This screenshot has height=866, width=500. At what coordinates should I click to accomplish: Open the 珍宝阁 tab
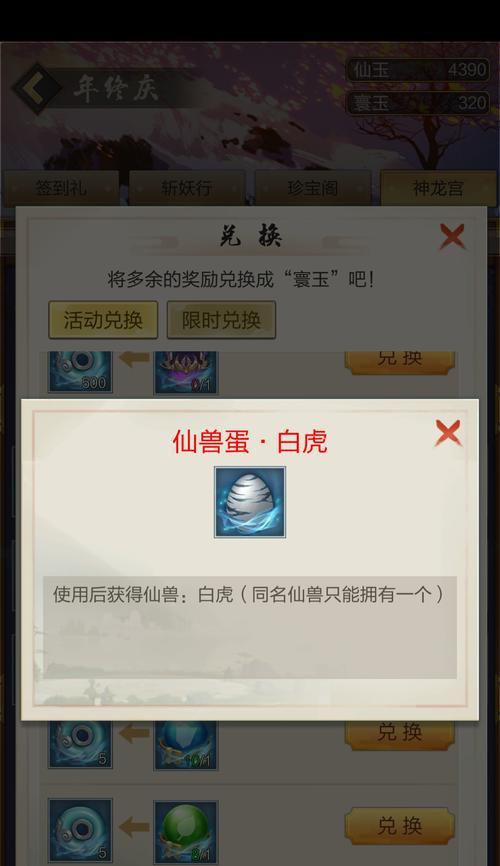312,188
